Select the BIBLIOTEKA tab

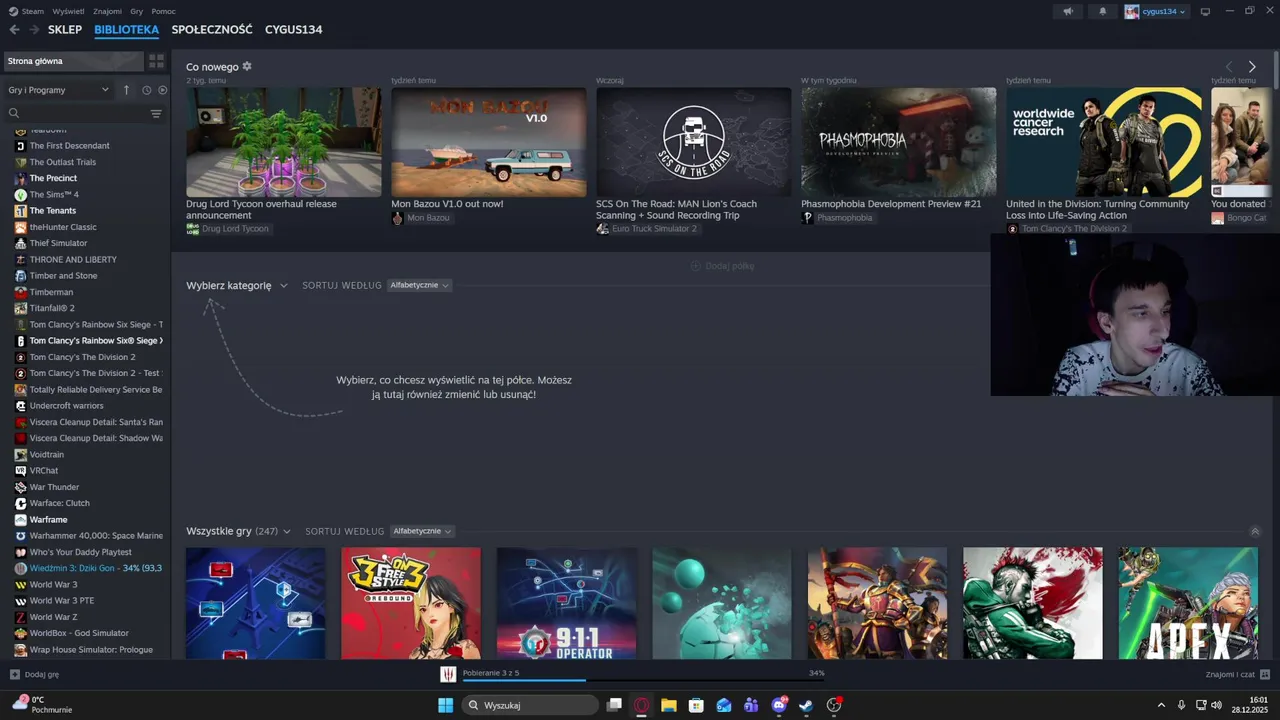point(126,30)
